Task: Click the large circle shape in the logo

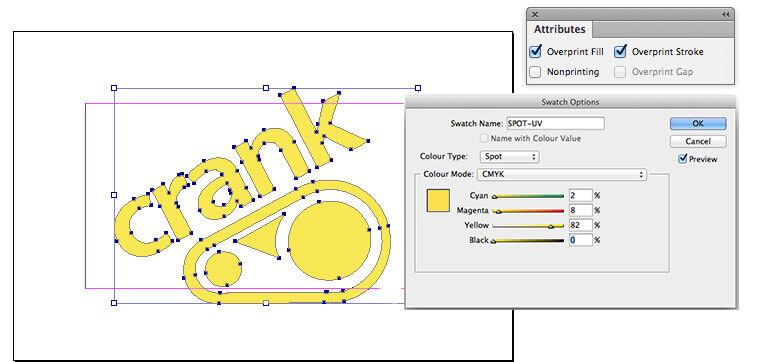Action: click(329, 241)
